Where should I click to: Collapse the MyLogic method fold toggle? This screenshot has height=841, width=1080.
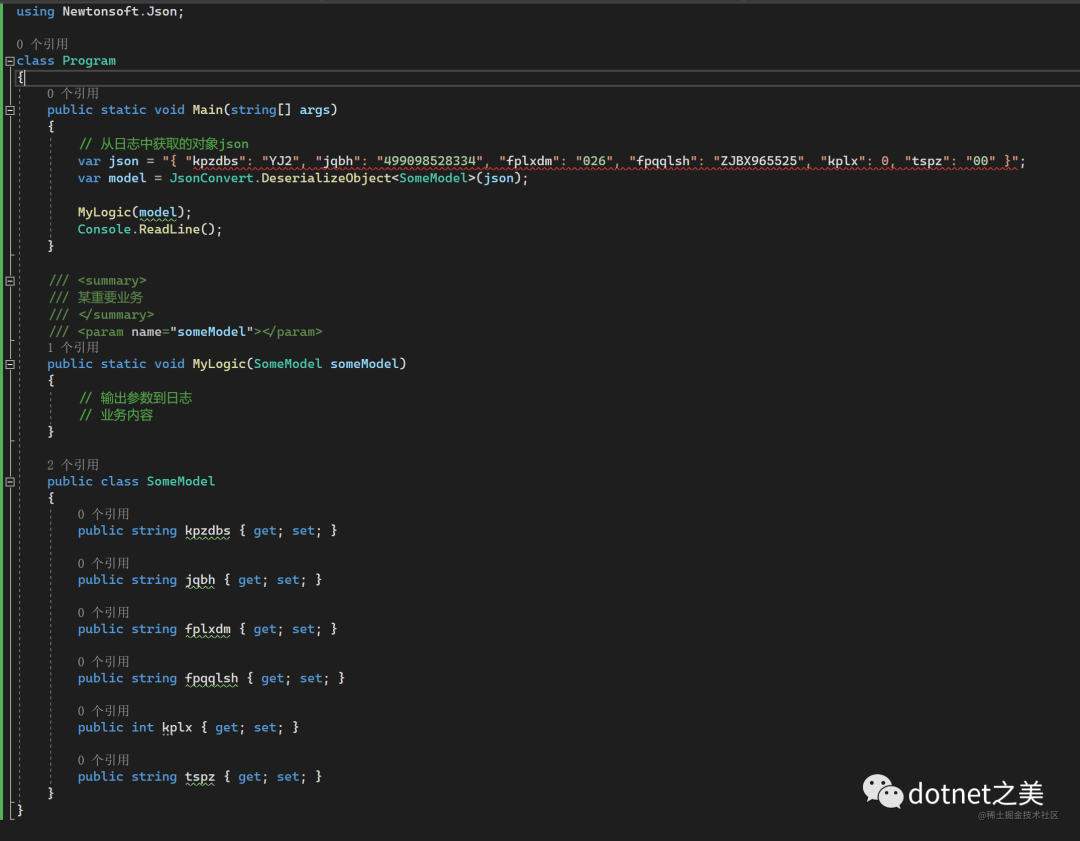point(10,364)
